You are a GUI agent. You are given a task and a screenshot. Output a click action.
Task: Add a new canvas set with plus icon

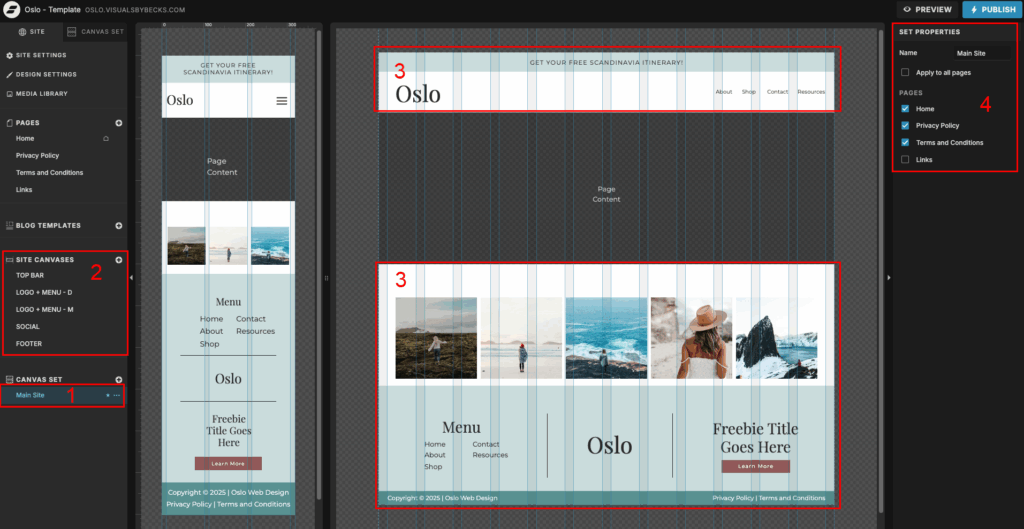tap(119, 380)
